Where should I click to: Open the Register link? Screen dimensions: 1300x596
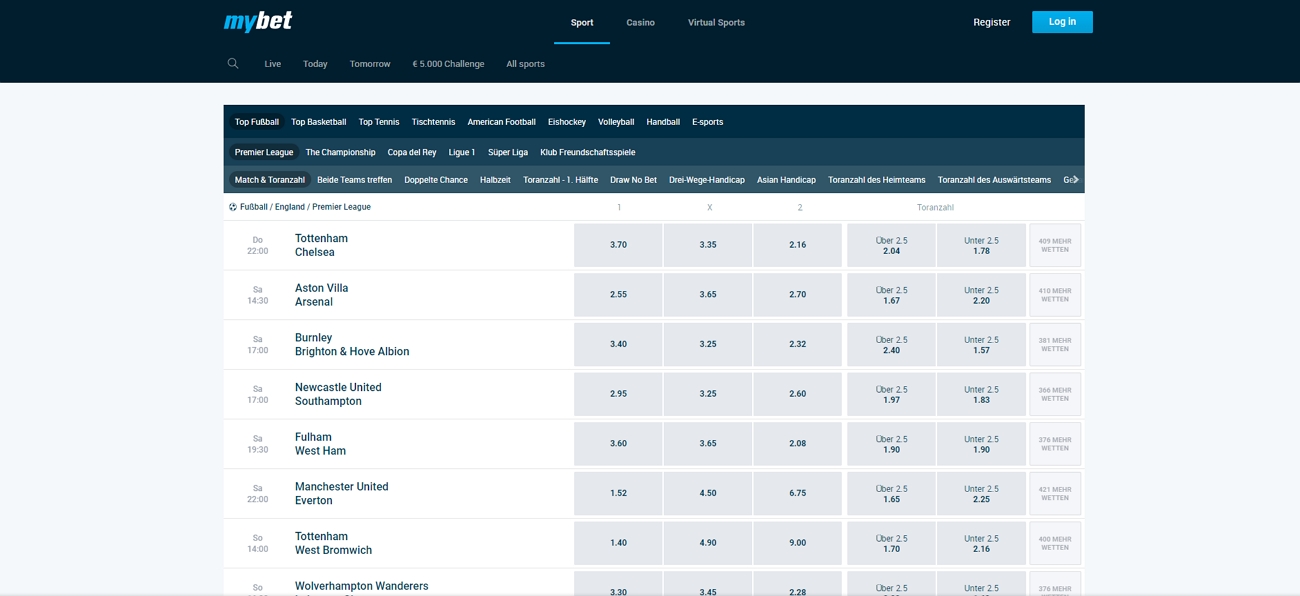(x=992, y=22)
